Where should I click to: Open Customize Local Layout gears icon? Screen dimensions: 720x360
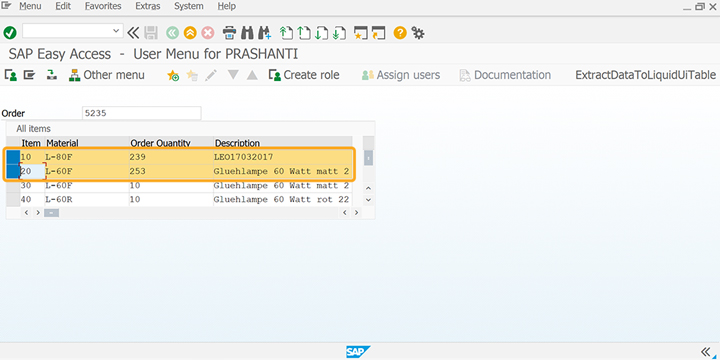pyautogui.click(x=417, y=33)
